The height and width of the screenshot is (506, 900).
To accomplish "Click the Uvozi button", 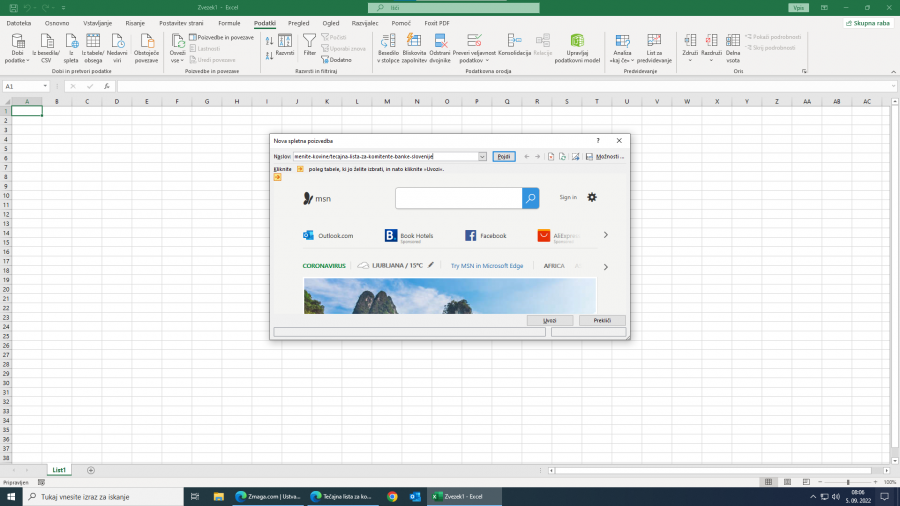I will click(x=550, y=320).
